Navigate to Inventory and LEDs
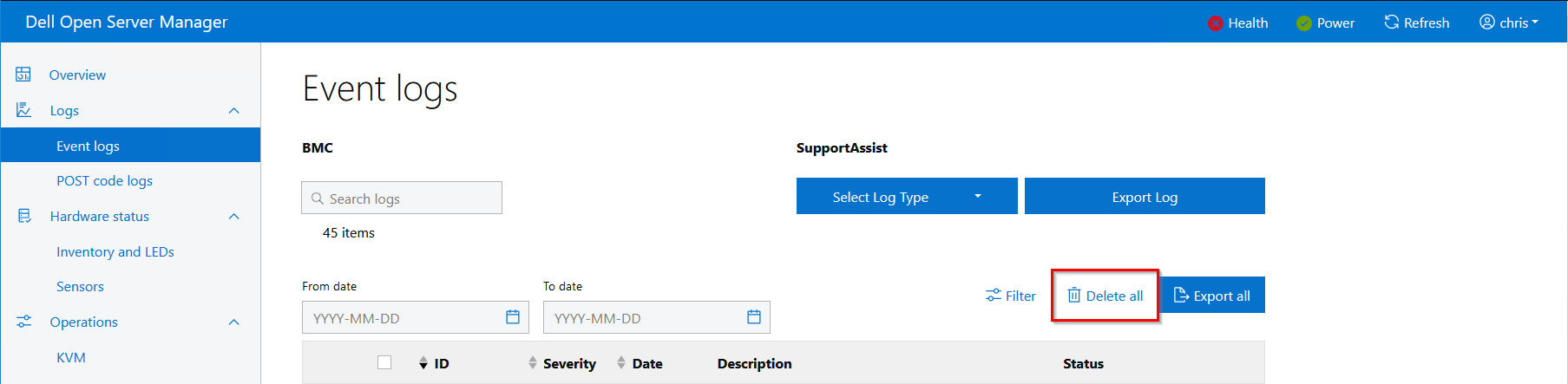Viewport: 1568px width, 384px height. pyautogui.click(x=115, y=251)
